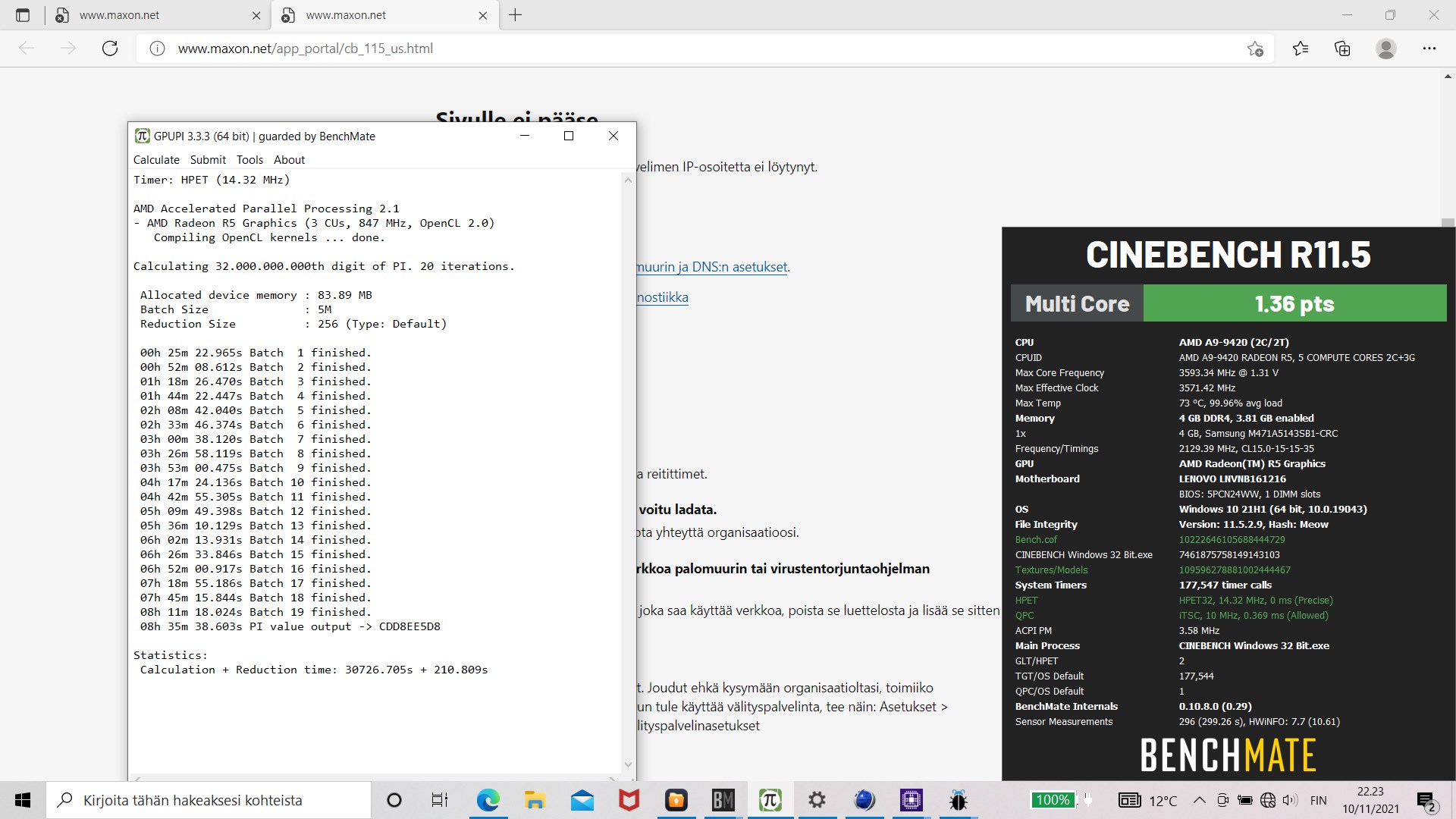Open Cortana from the taskbar
The height and width of the screenshot is (819, 1456).
tap(394, 800)
